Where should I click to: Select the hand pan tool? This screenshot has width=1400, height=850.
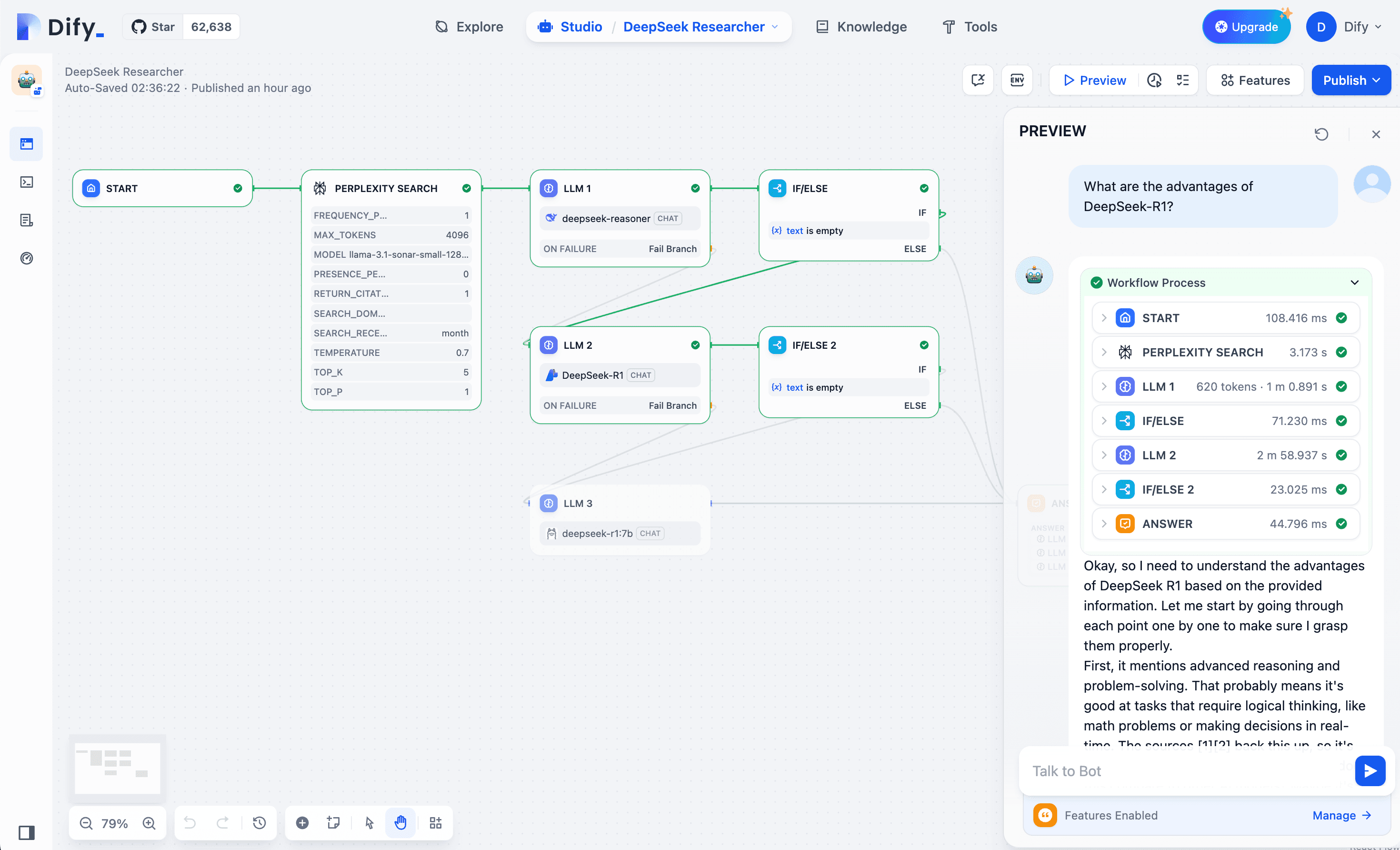(x=400, y=823)
